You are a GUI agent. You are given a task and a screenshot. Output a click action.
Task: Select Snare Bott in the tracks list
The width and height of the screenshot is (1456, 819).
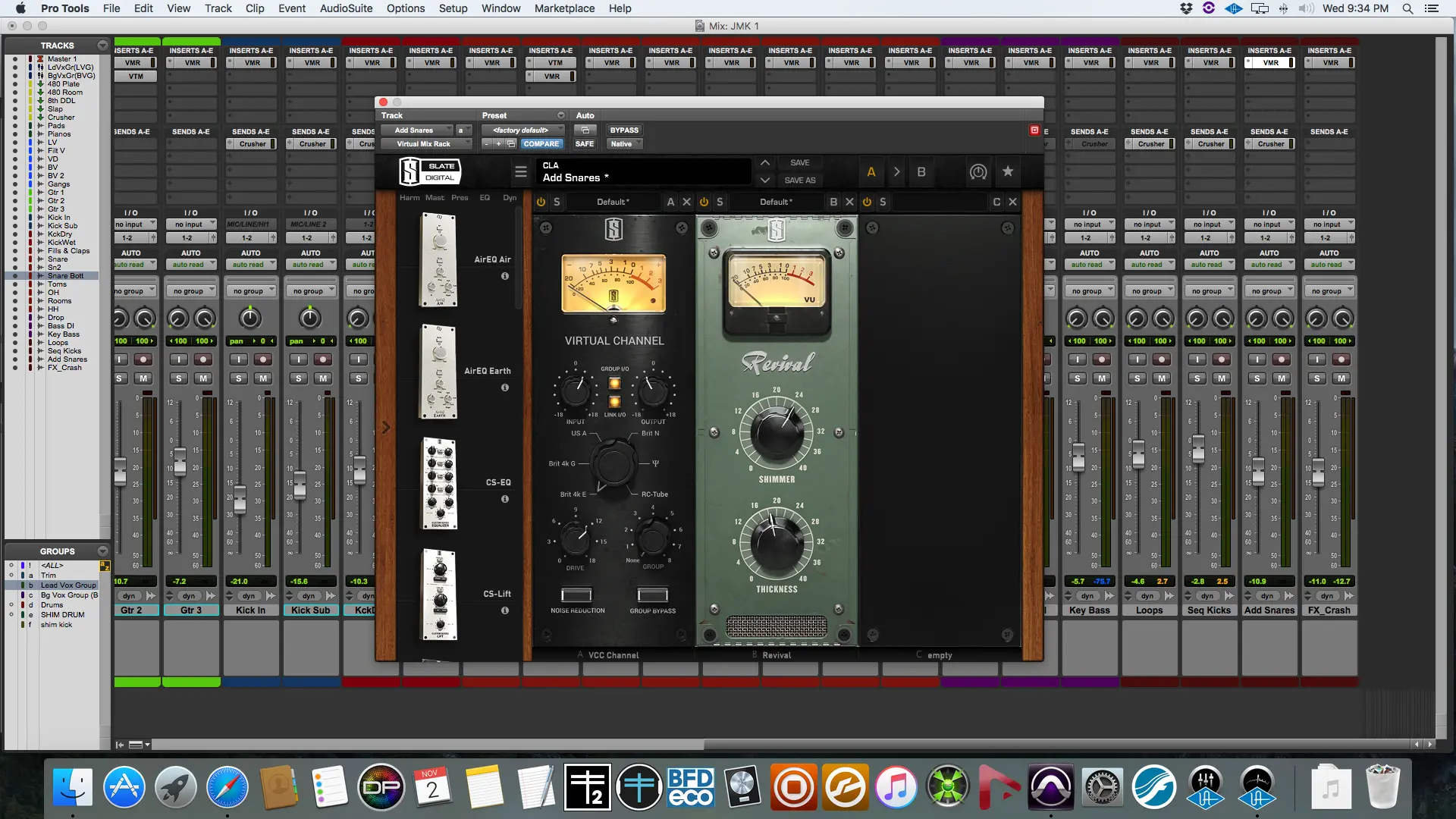point(65,276)
